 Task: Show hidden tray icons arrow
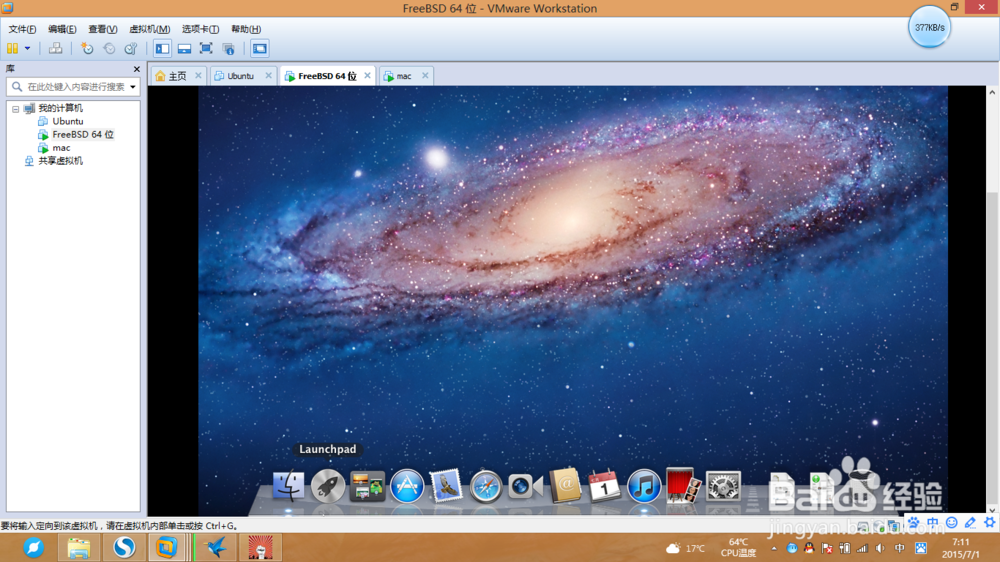coord(774,548)
